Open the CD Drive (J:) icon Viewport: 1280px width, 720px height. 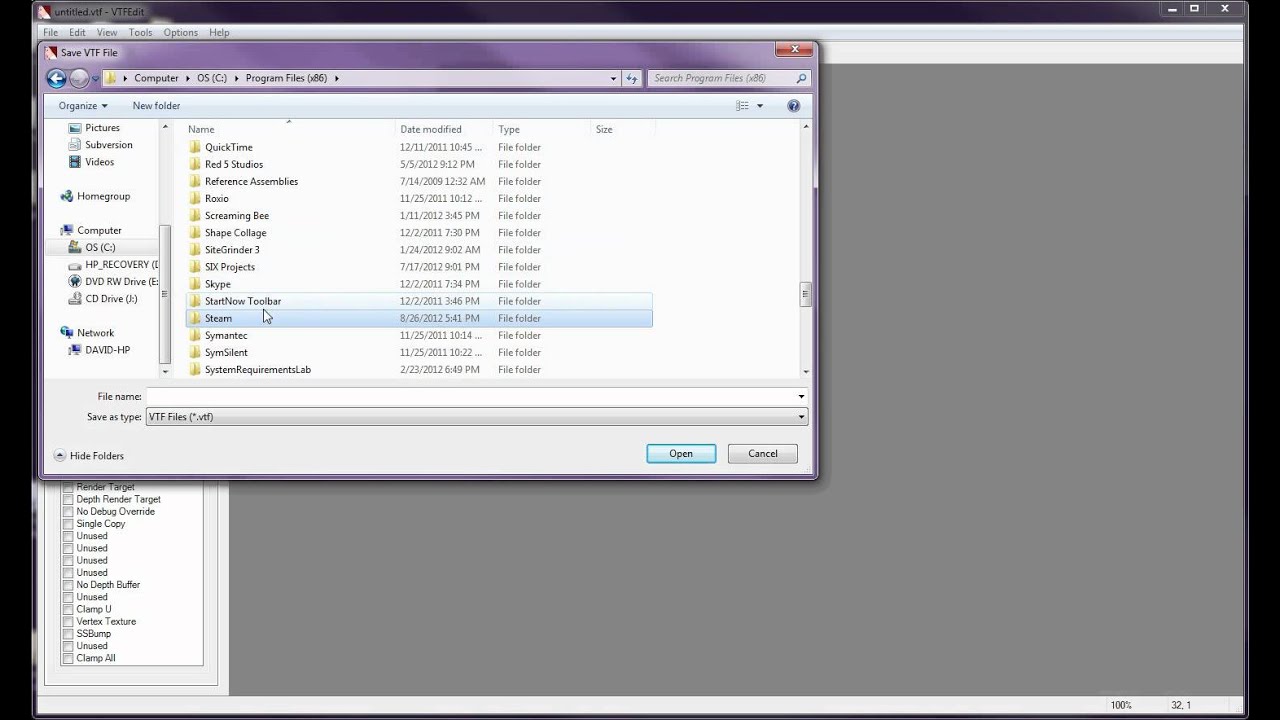[75, 299]
